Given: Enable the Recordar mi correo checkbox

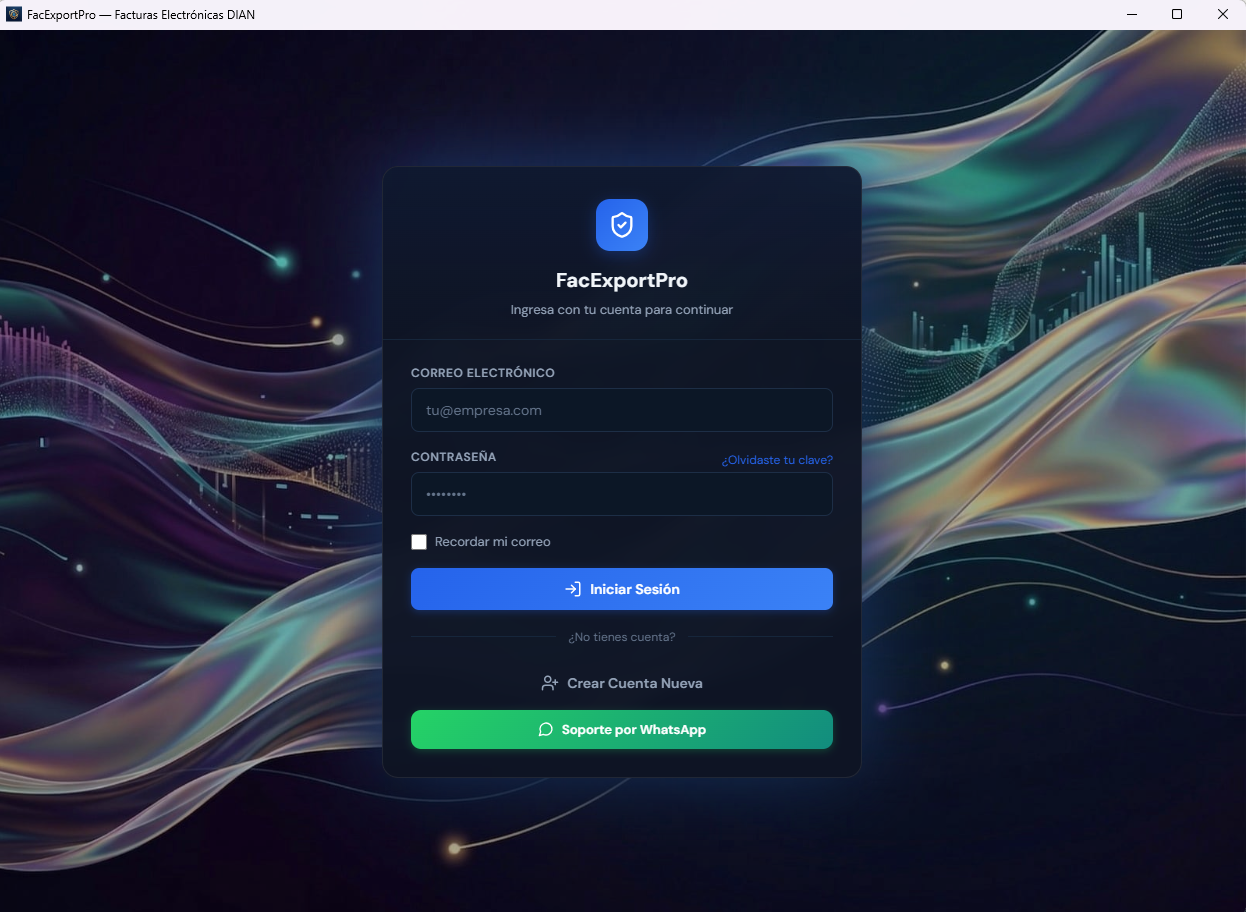Looking at the screenshot, I should pos(419,542).
